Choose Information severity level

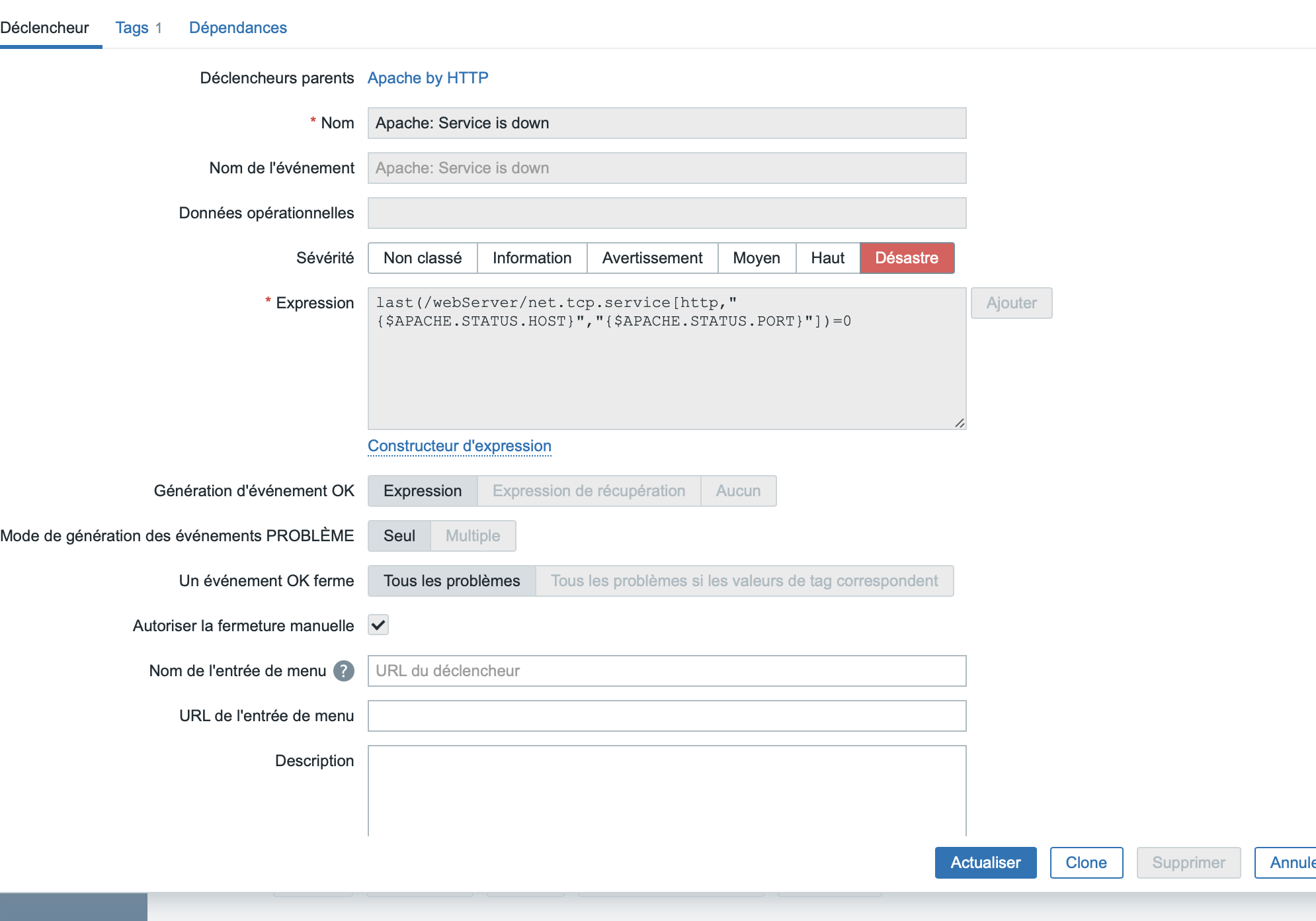click(532, 258)
